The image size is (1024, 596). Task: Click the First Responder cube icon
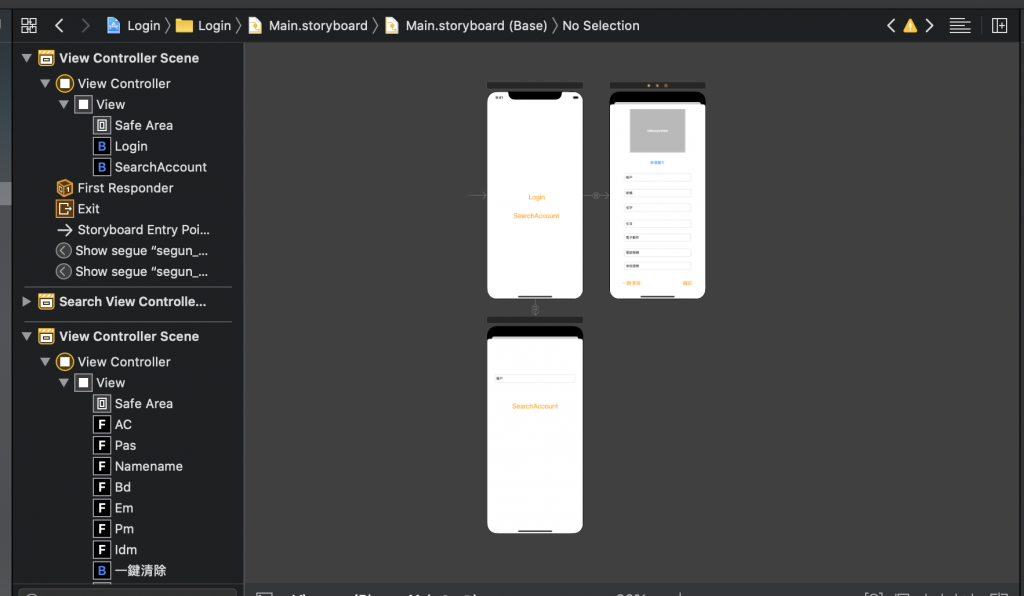coord(65,188)
